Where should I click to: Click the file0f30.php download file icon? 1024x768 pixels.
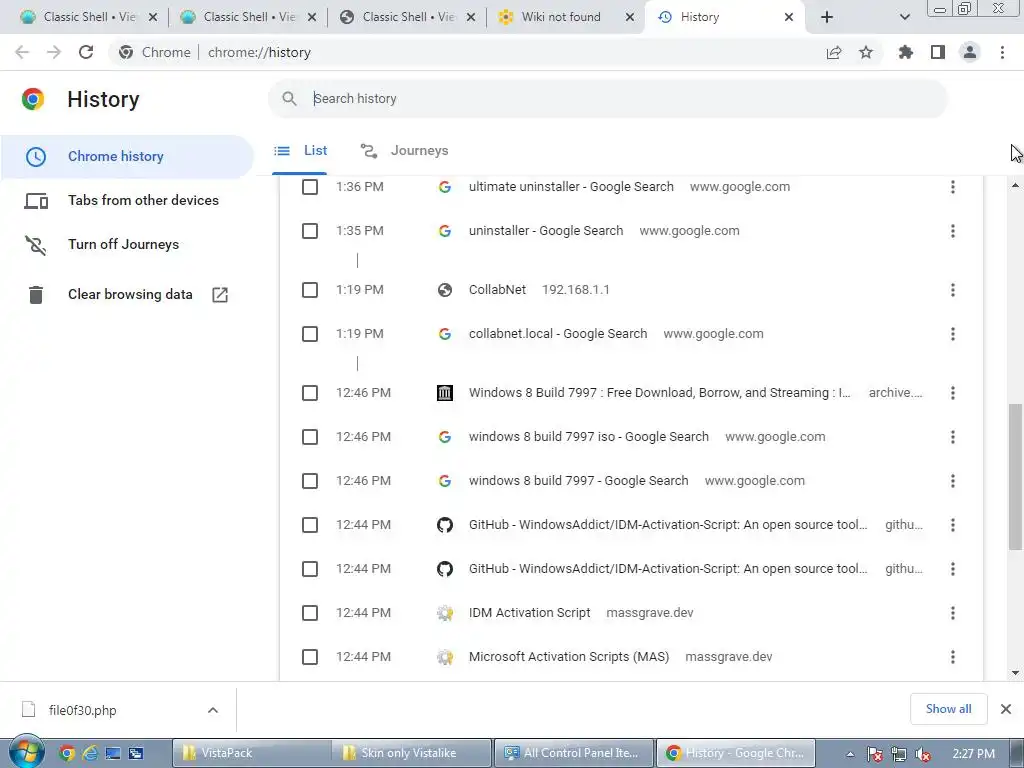28,710
